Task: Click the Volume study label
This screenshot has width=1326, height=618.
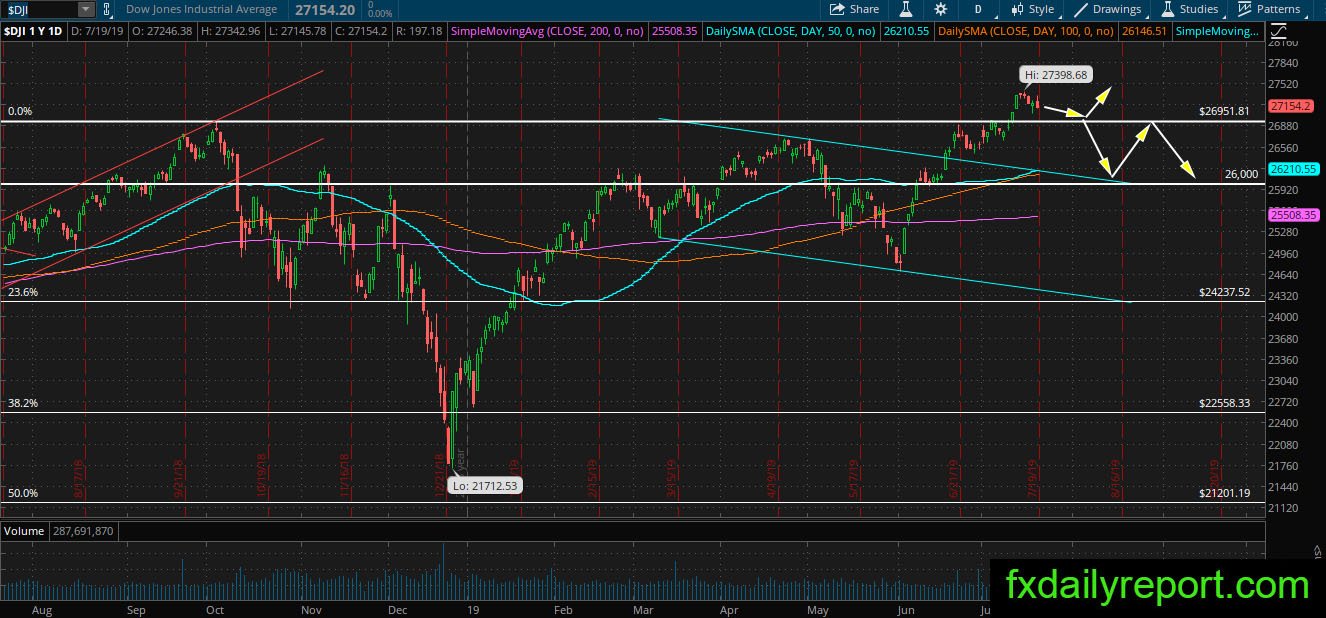Action: (24, 531)
